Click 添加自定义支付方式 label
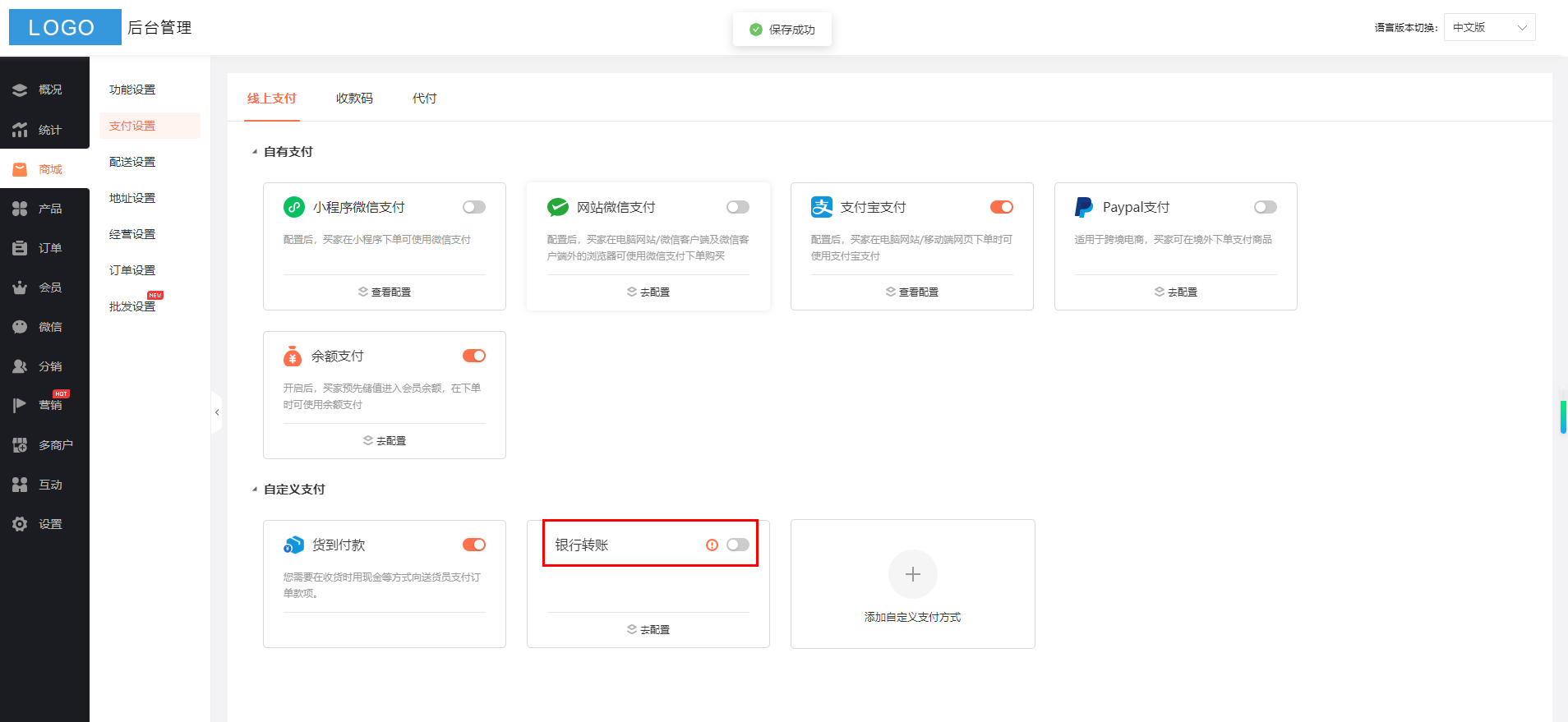This screenshot has width=1568, height=722. (912, 618)
